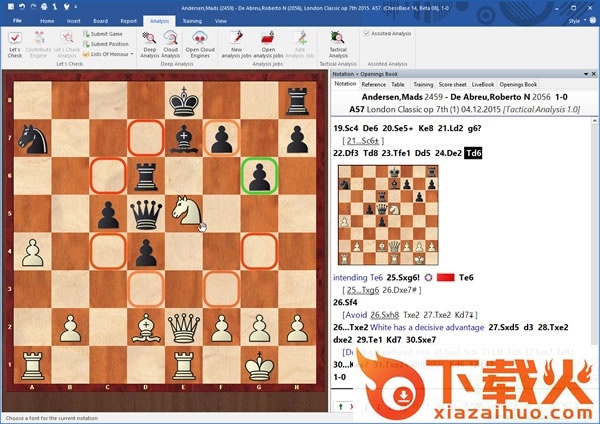Jump to move 30.Sxe7 in notation
Screen dimensions: 600x424
click(x=421, y=340)
